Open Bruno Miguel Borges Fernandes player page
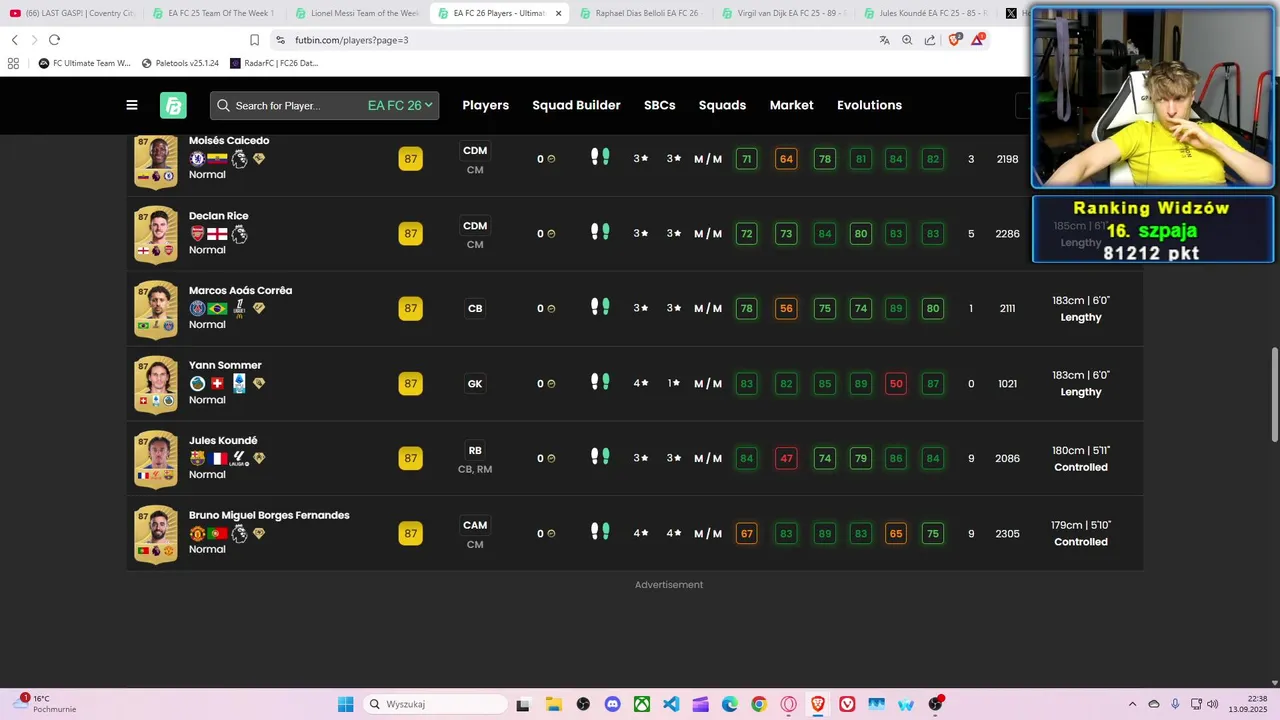 pos(269,516)
